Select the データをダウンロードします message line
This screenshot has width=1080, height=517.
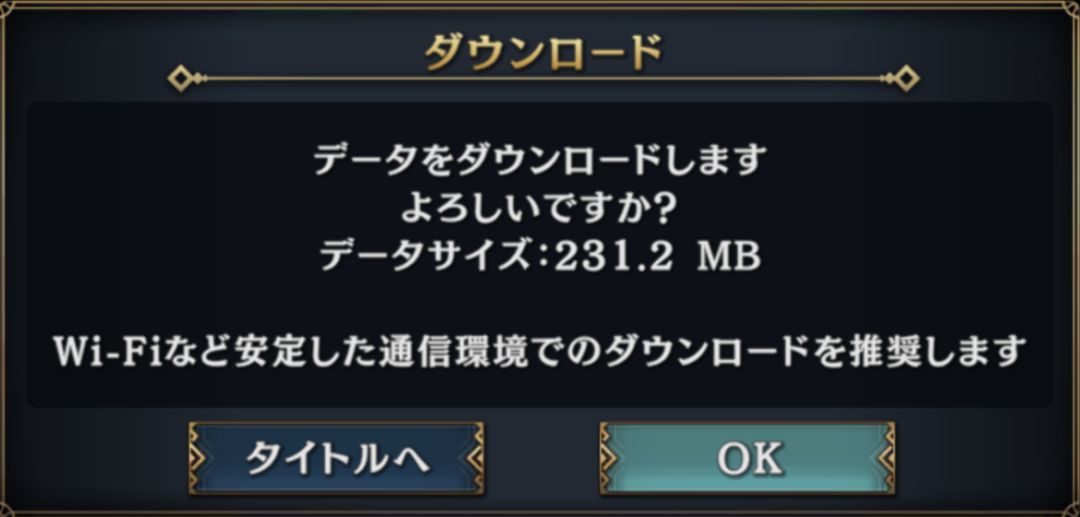[539, 160]
